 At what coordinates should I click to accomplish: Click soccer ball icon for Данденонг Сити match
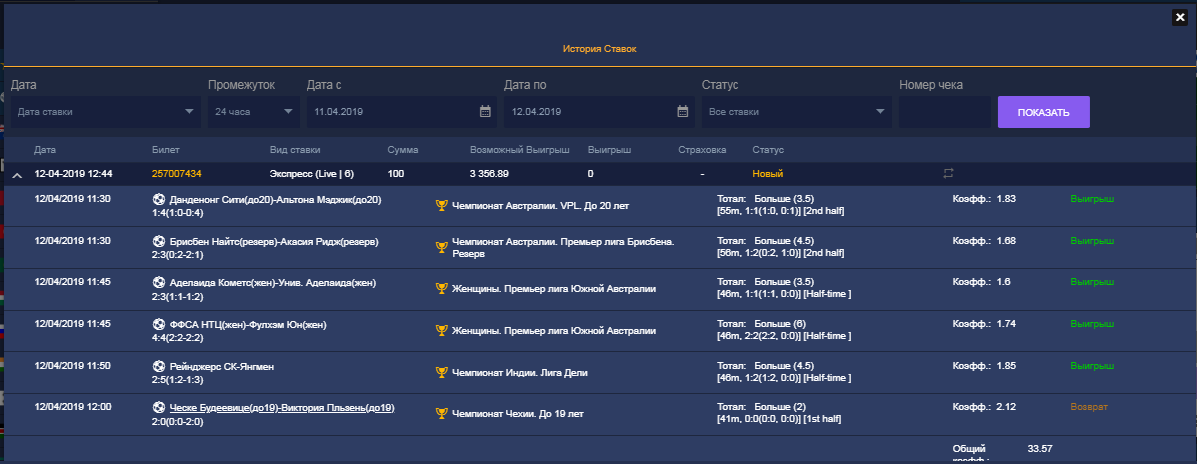159,200
